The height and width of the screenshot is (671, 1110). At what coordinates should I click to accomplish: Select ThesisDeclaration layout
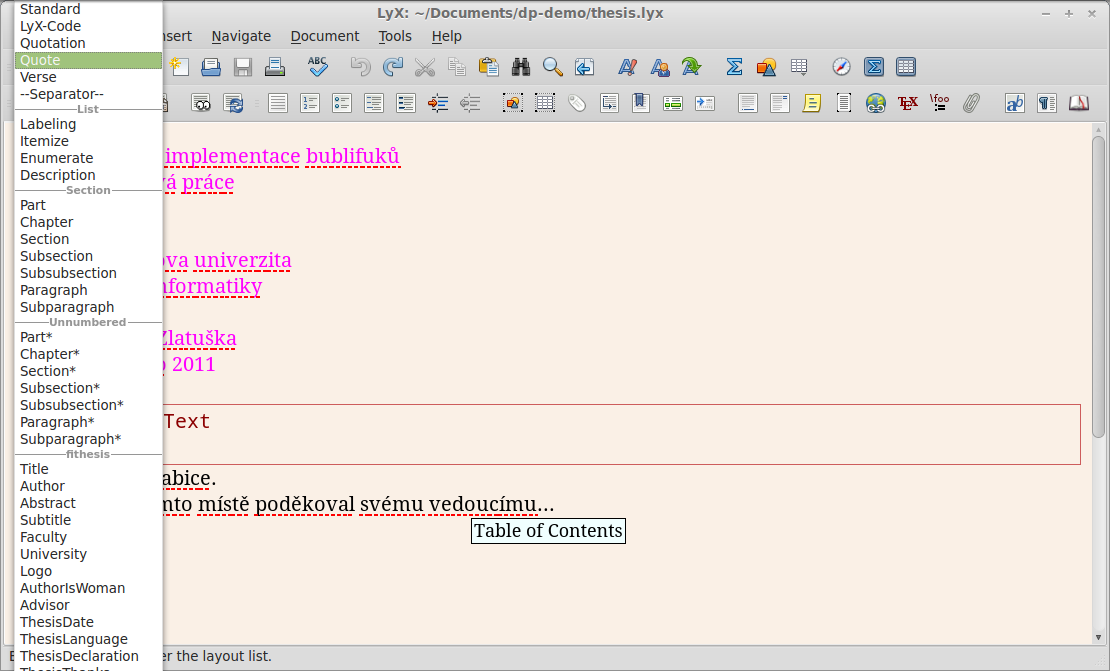(88, 656)
